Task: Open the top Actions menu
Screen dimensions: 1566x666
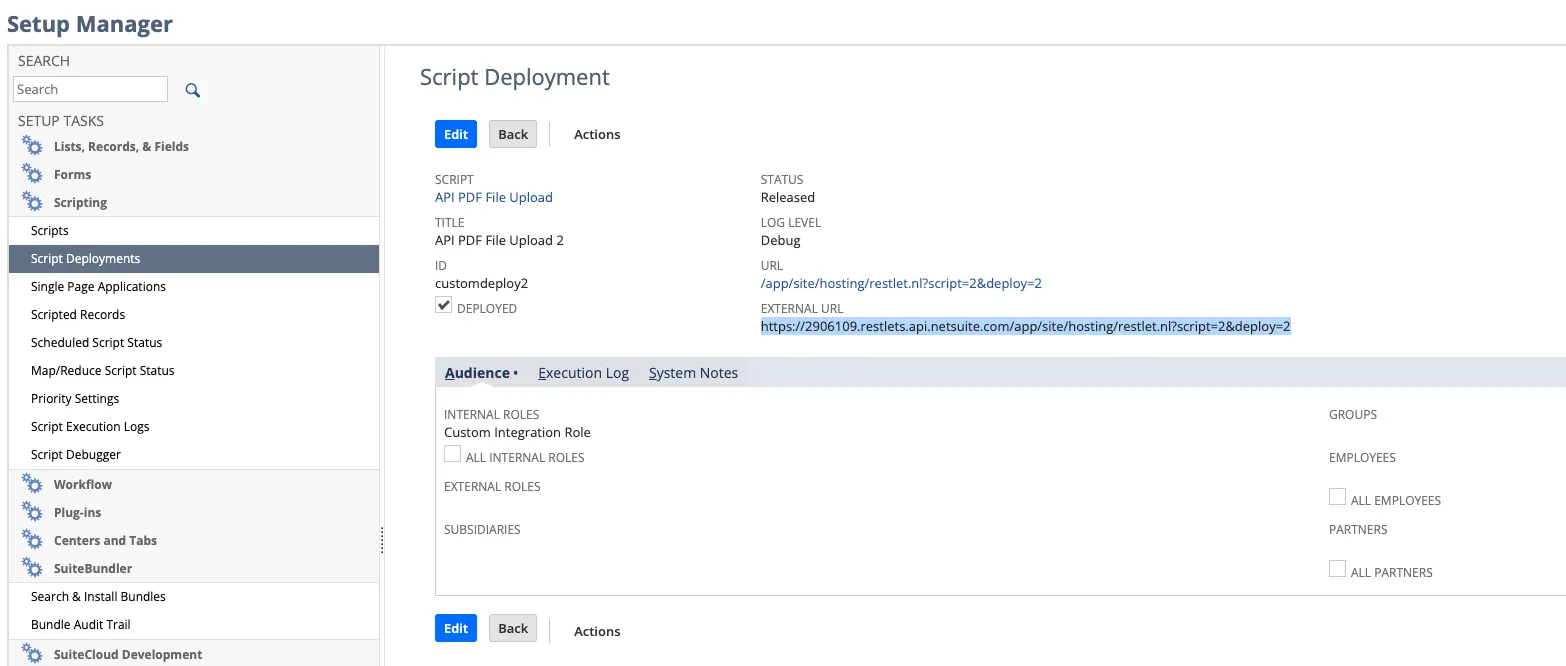Action: [597, 134]
